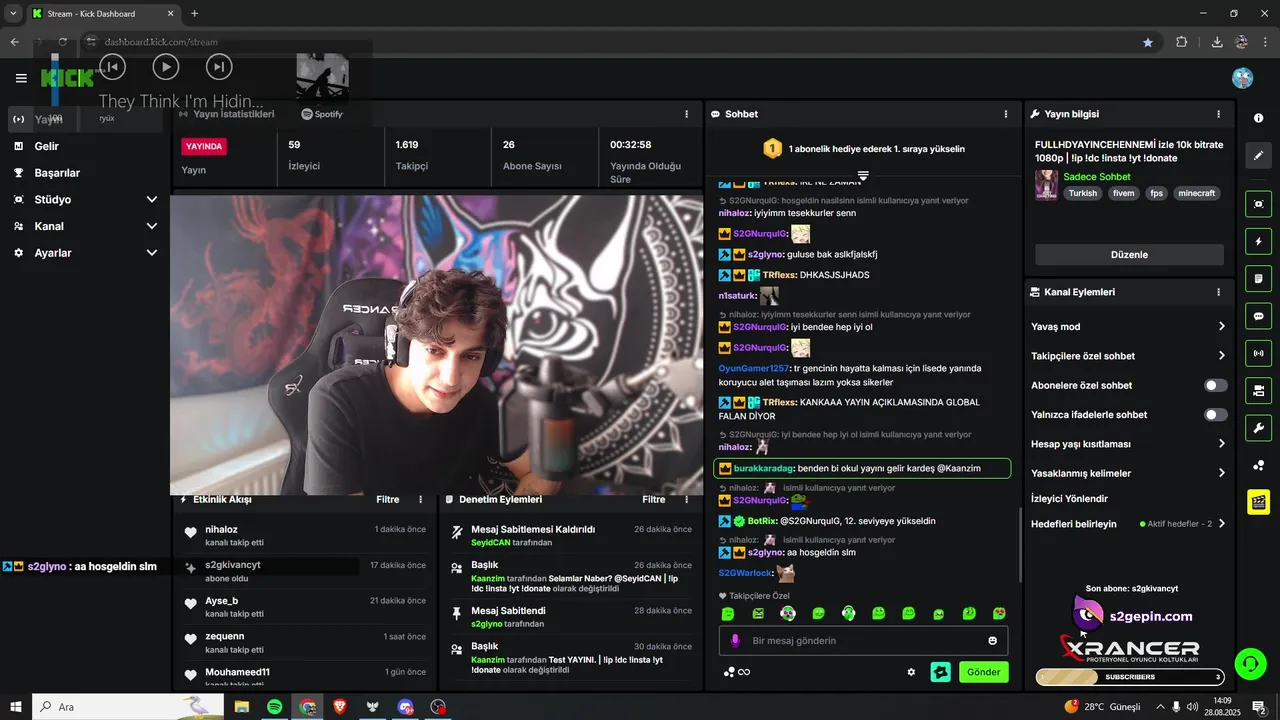Open Filtre in Denetim Eylemleri panel
Viewport: 1280px width, 720px height.
coord(653,499)
